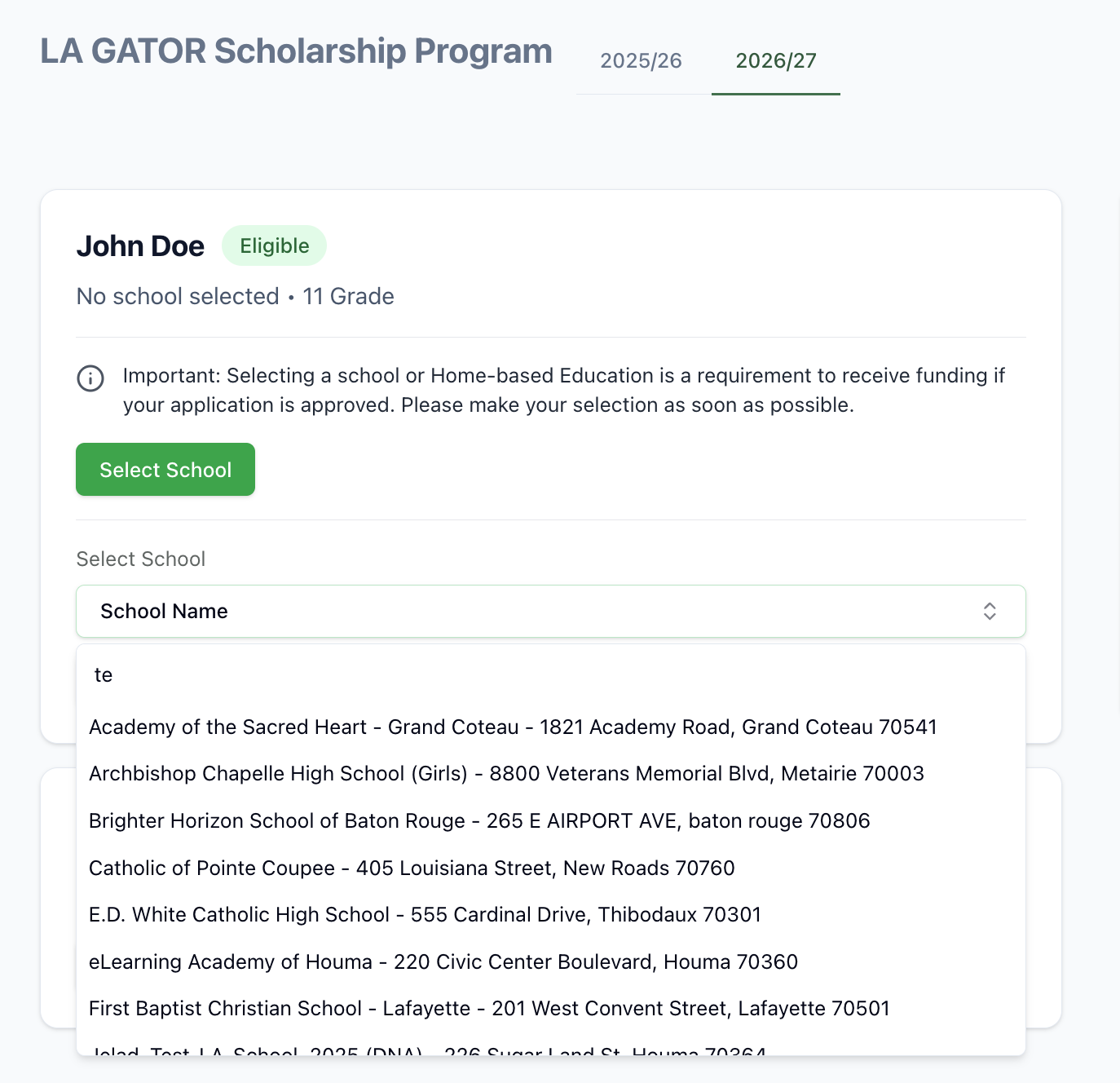Click the LA GATOR Scholarship Program heading
The height and width of the screenshot is (1083, 1120).
296,51
